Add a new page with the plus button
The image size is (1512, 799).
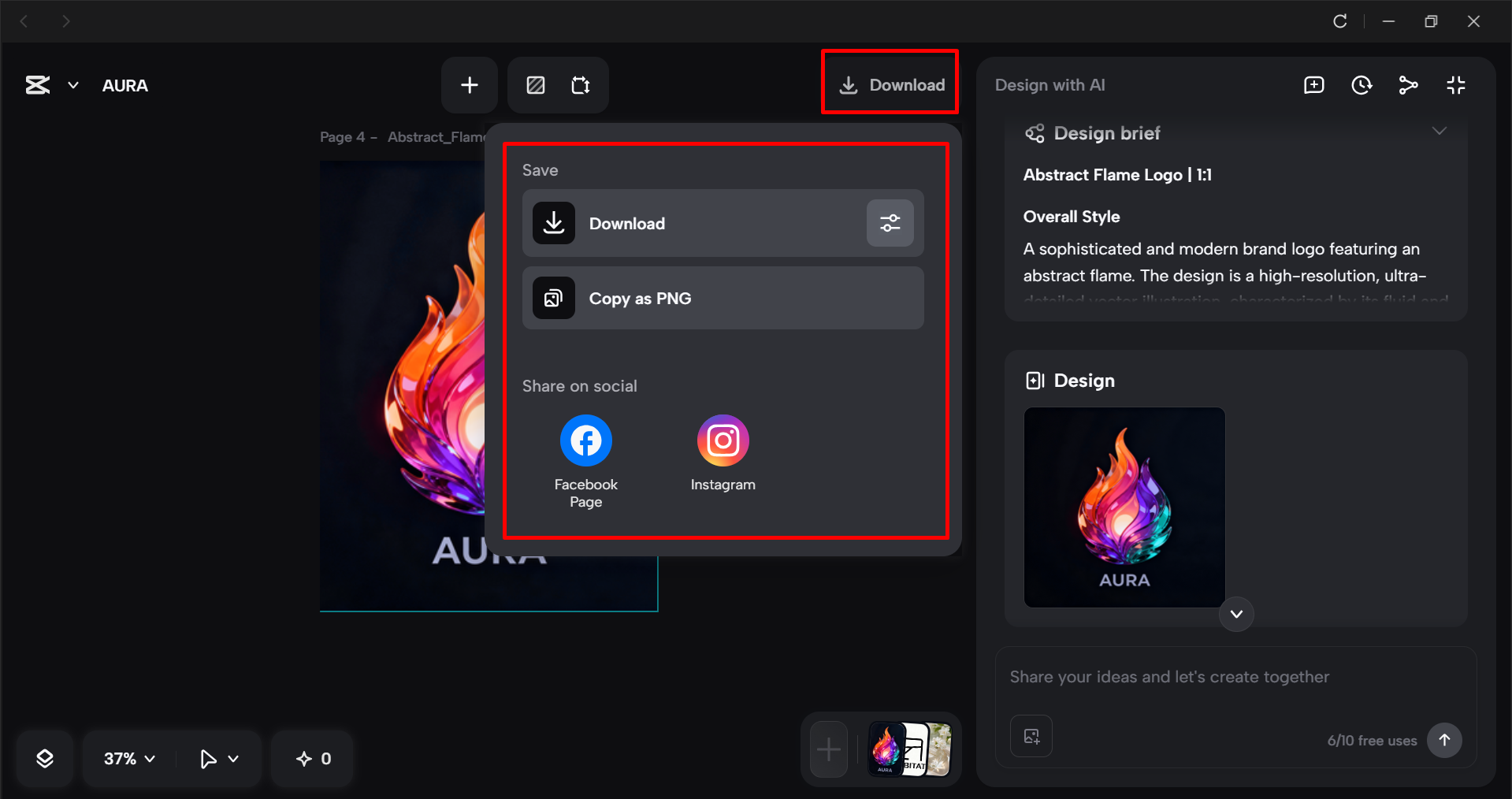469,85
